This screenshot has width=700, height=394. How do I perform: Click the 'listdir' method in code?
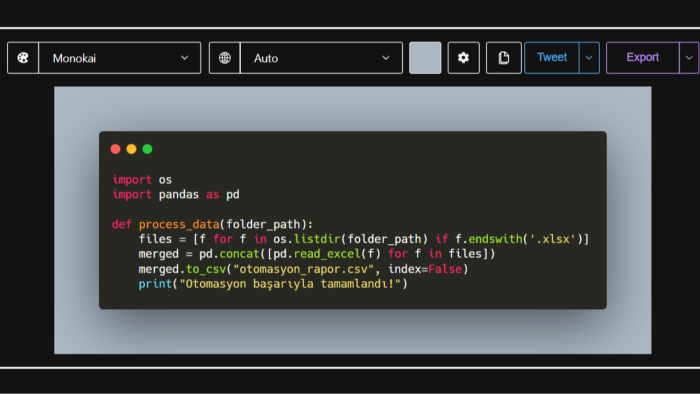coord(317,239)
